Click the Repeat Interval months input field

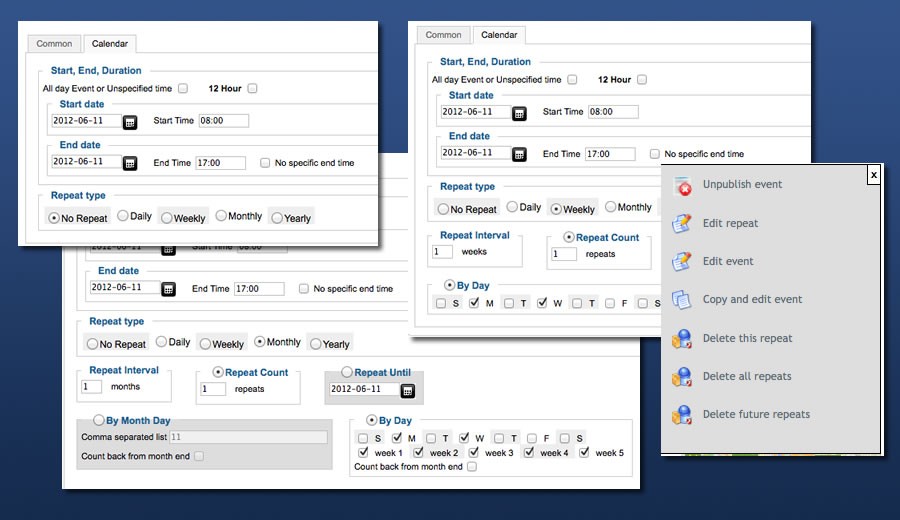(x=92, y=387)
